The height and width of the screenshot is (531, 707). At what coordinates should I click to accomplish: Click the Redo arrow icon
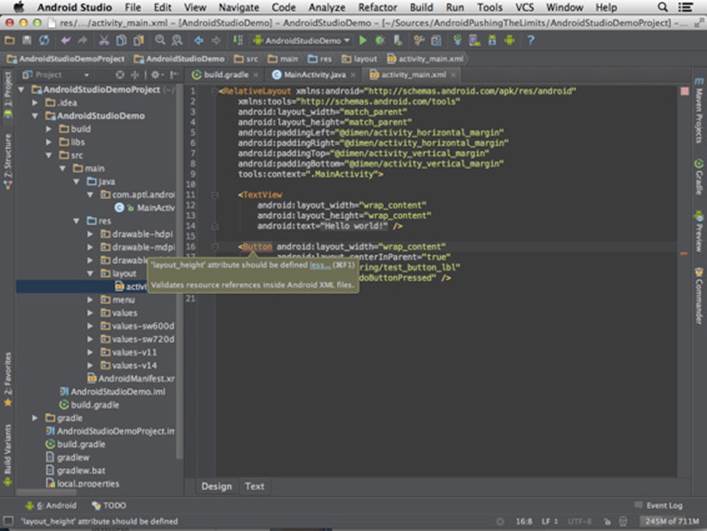(82, 41)
